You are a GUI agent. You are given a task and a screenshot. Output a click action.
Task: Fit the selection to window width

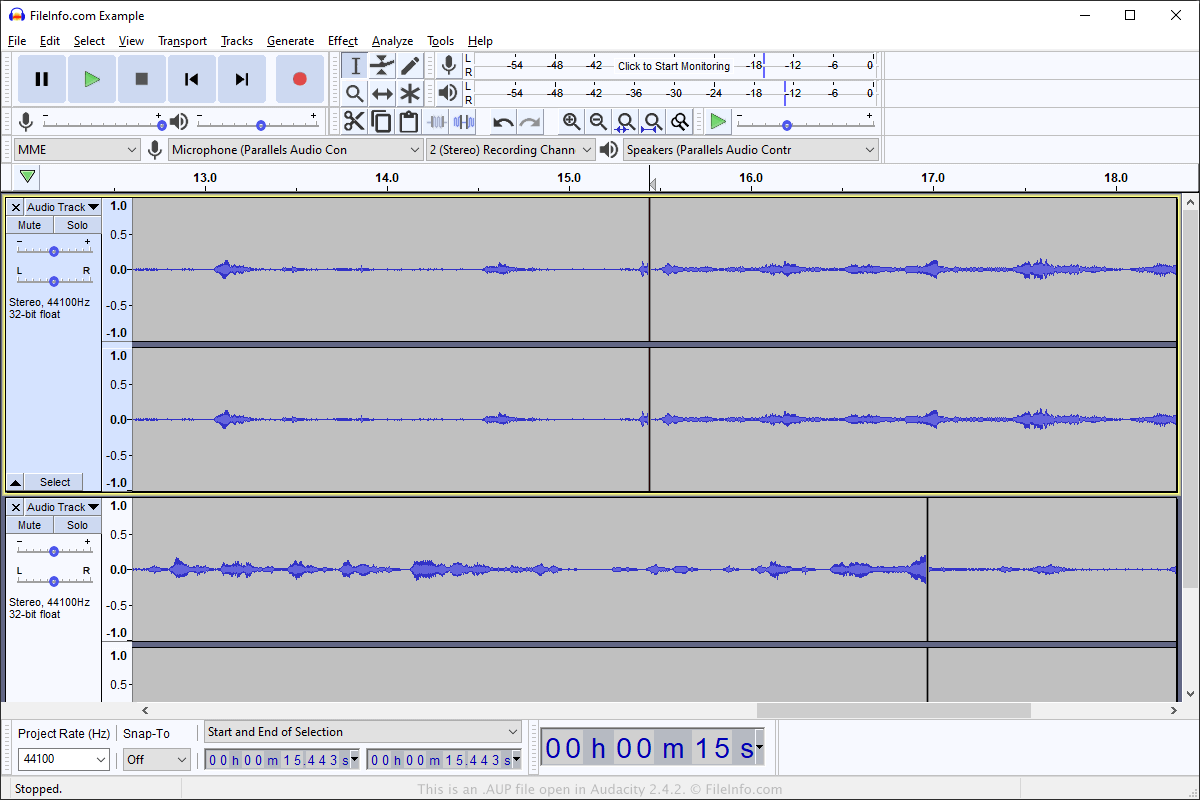[x=625, y=122]
